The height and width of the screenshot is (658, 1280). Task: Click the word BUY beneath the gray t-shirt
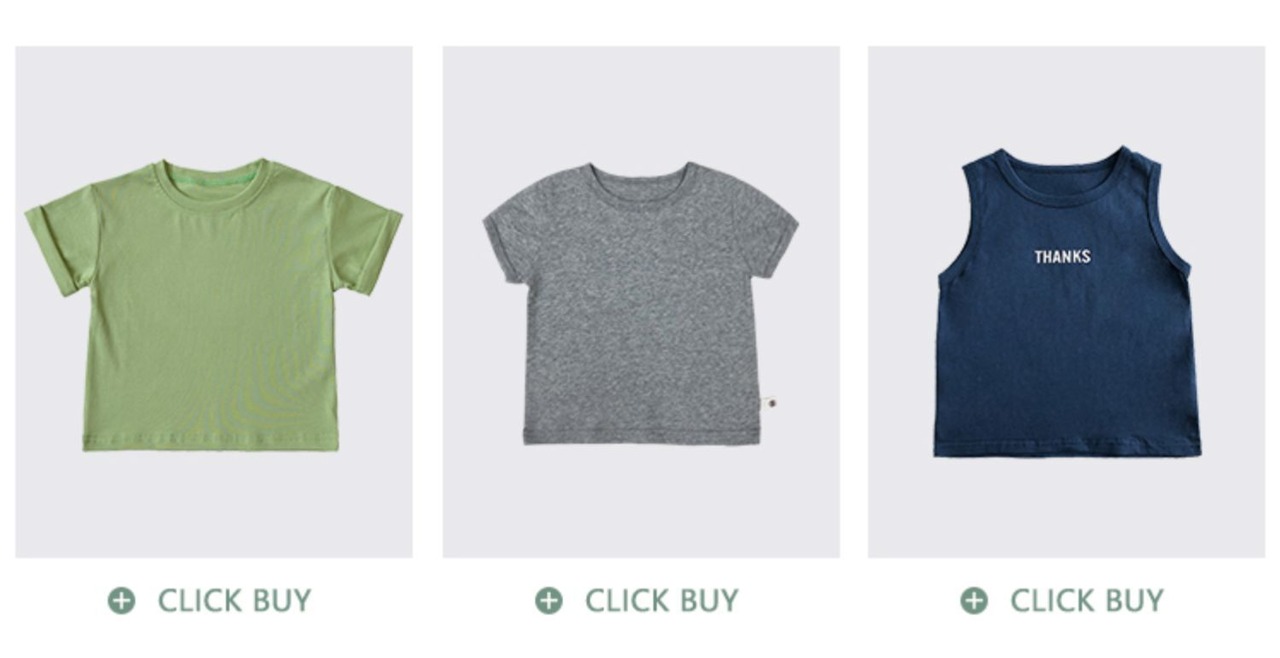pyautogui.click(x=708, y=600)
